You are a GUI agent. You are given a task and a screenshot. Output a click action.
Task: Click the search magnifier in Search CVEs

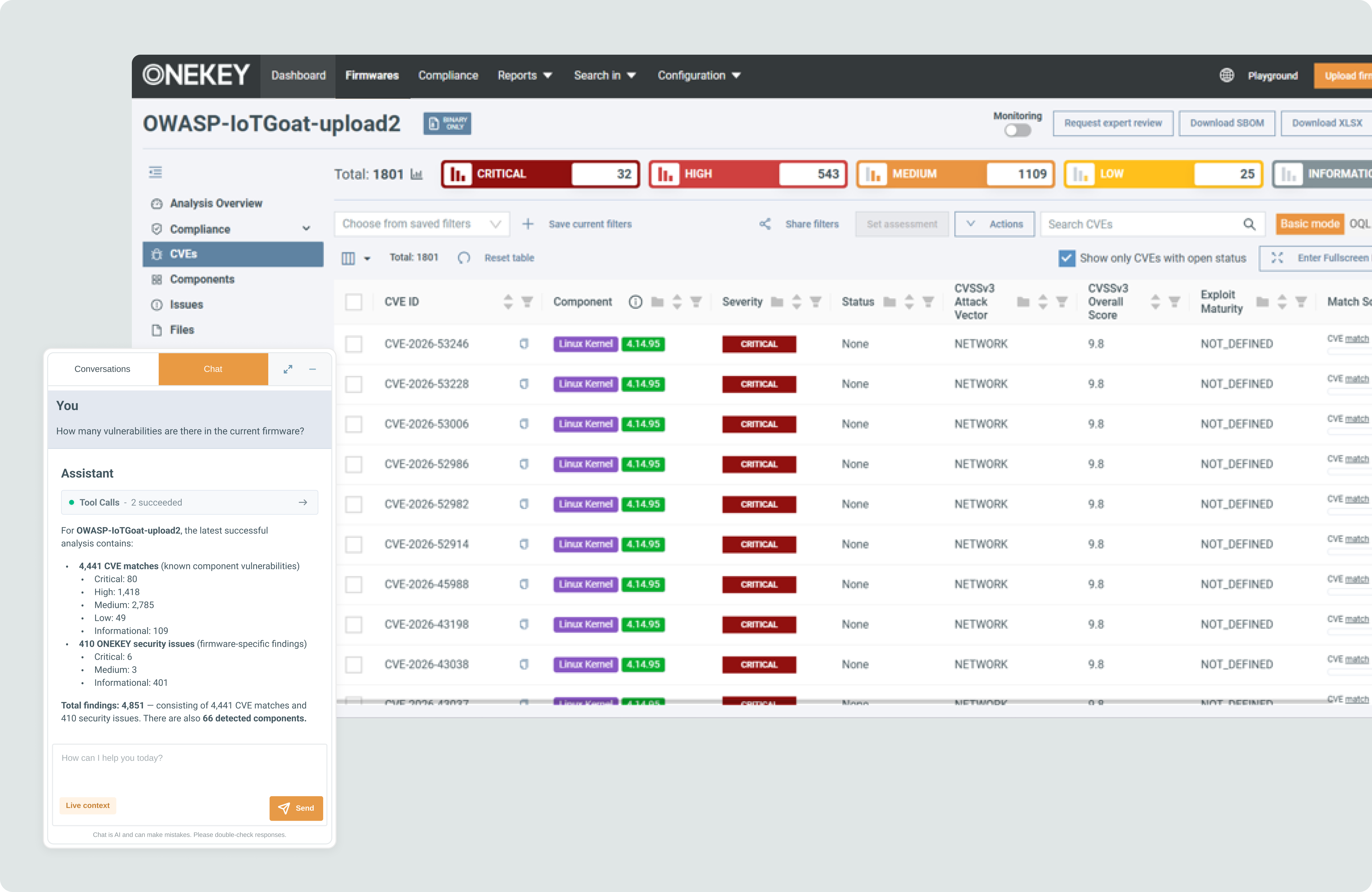1249,224
